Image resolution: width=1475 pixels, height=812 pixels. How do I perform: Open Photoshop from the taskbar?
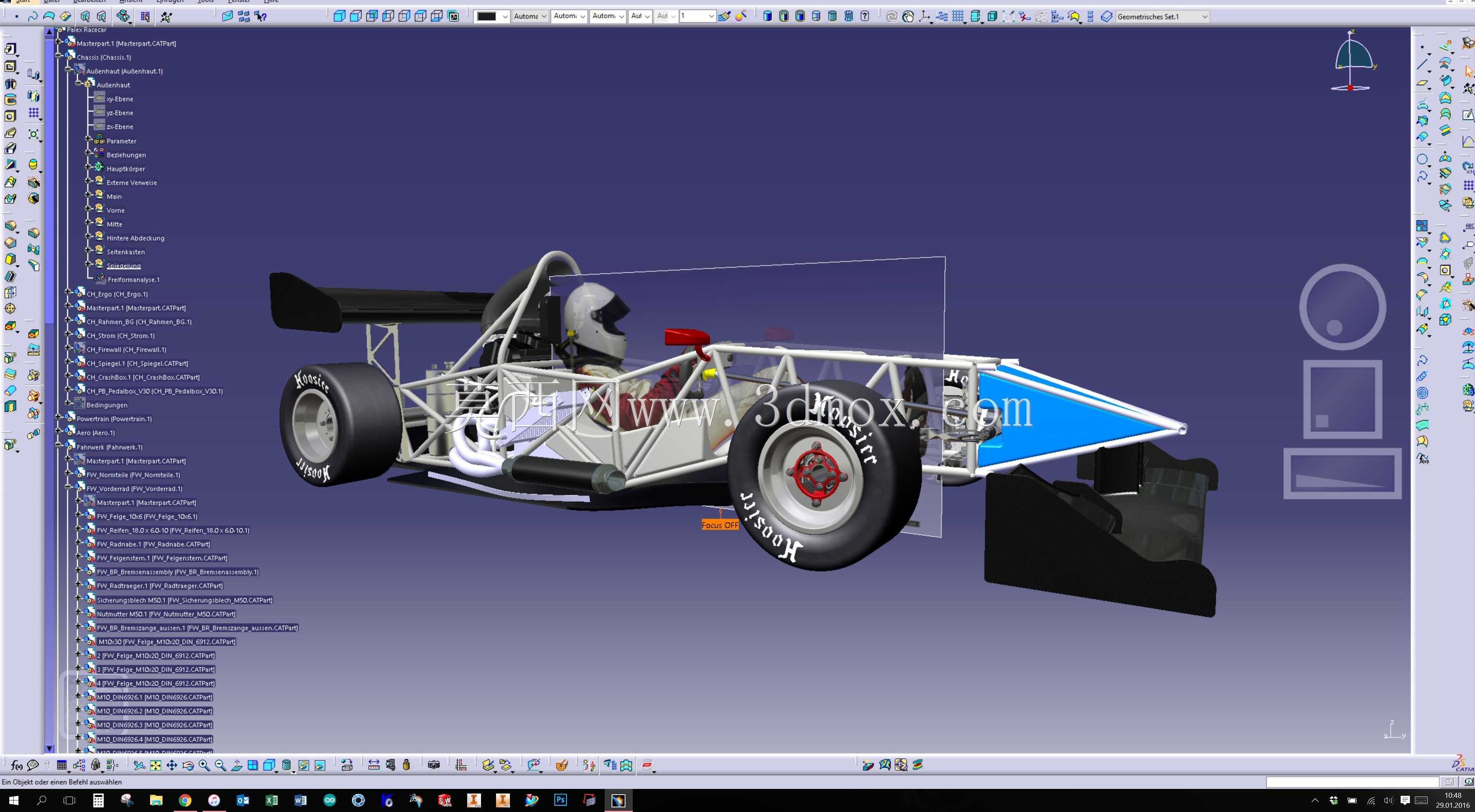pos(560,800)
